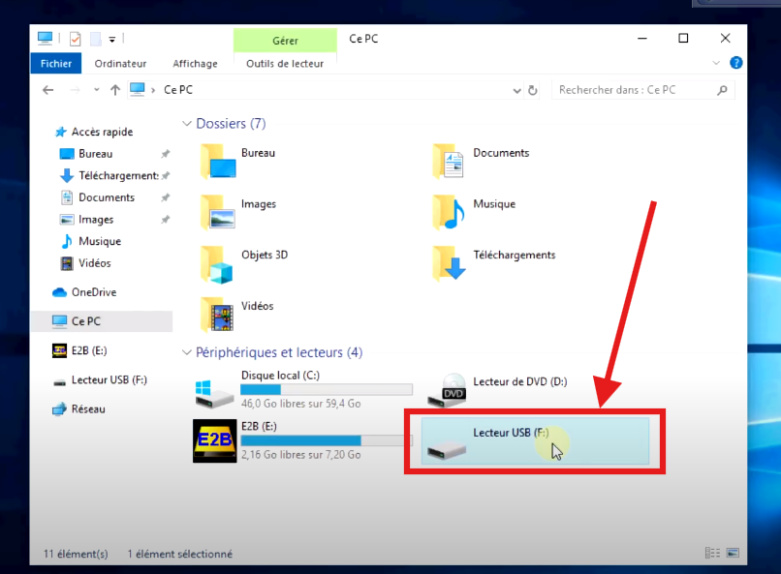Open Customize Quick Access Toolbar dropdown
Screen dimensions: 781x574
(113, 39)
